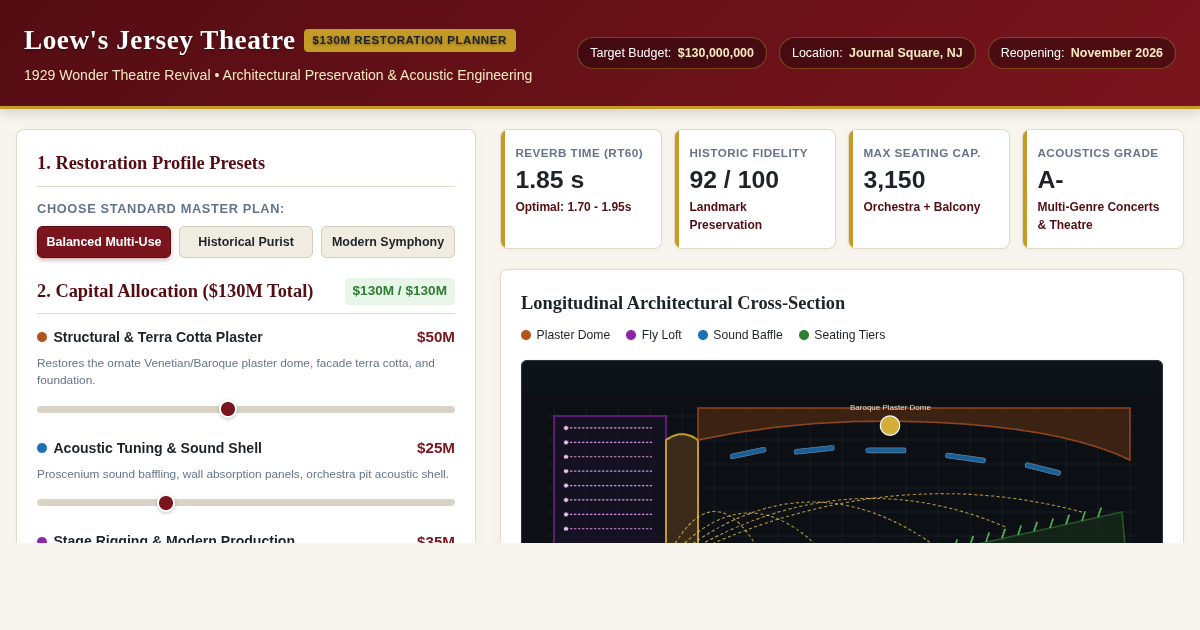Click the yellow Baroque Plaster Dome marker
Screen dimensions: 1200x630
(890, 426)
